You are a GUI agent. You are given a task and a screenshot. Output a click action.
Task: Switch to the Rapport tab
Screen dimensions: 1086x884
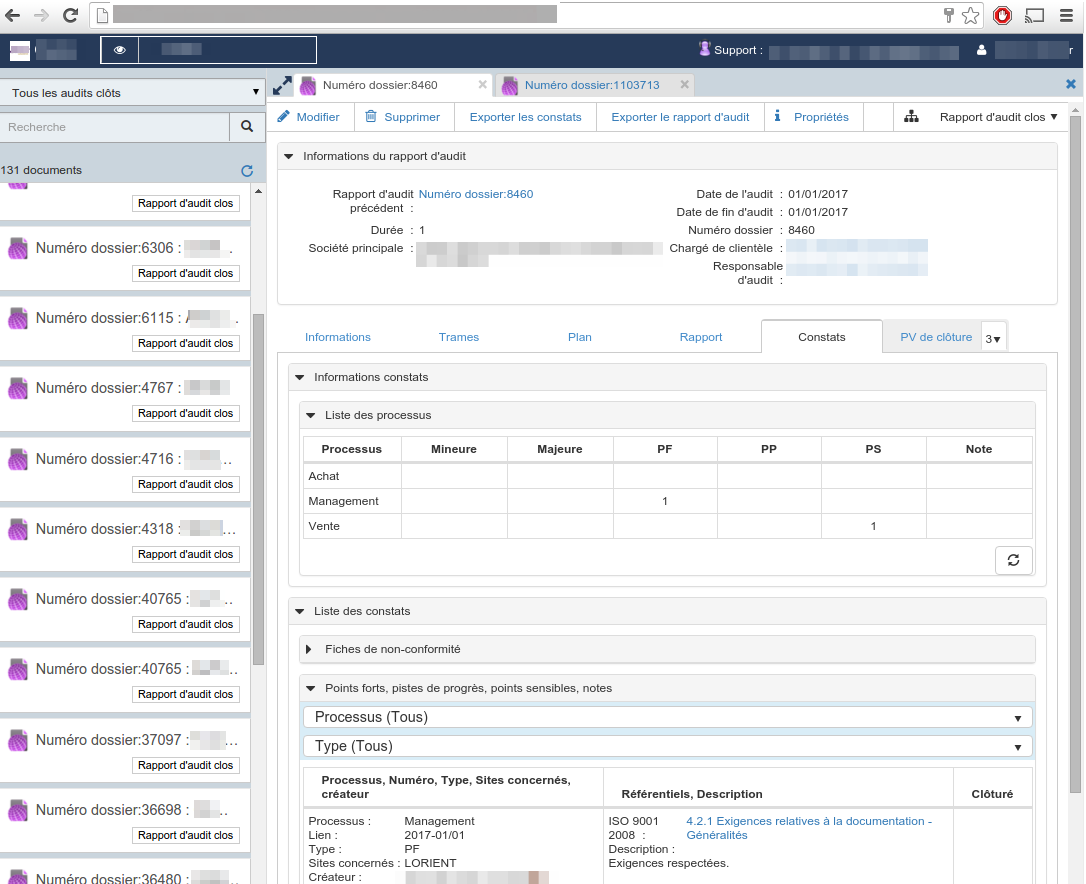pyautogui.click(x=700, y=337)
